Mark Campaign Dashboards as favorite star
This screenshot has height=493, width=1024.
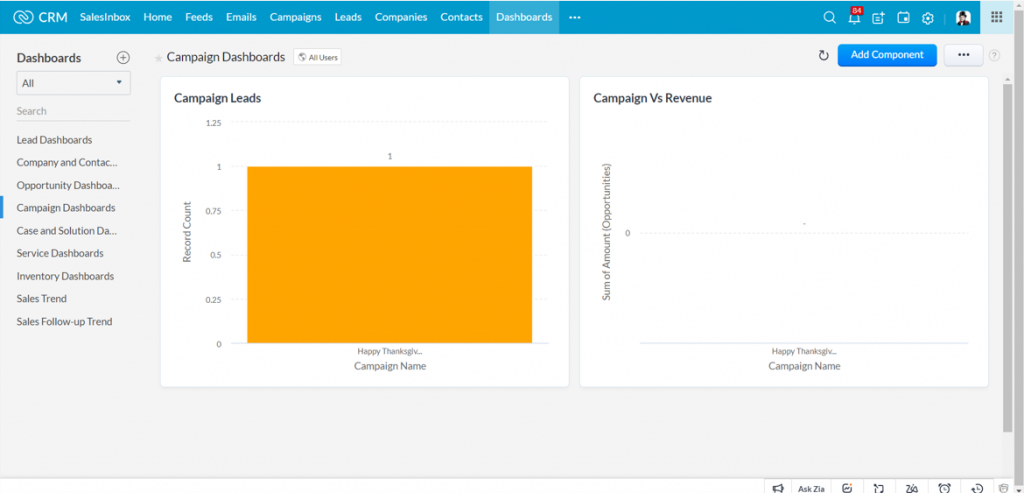(x=158, y=58)
